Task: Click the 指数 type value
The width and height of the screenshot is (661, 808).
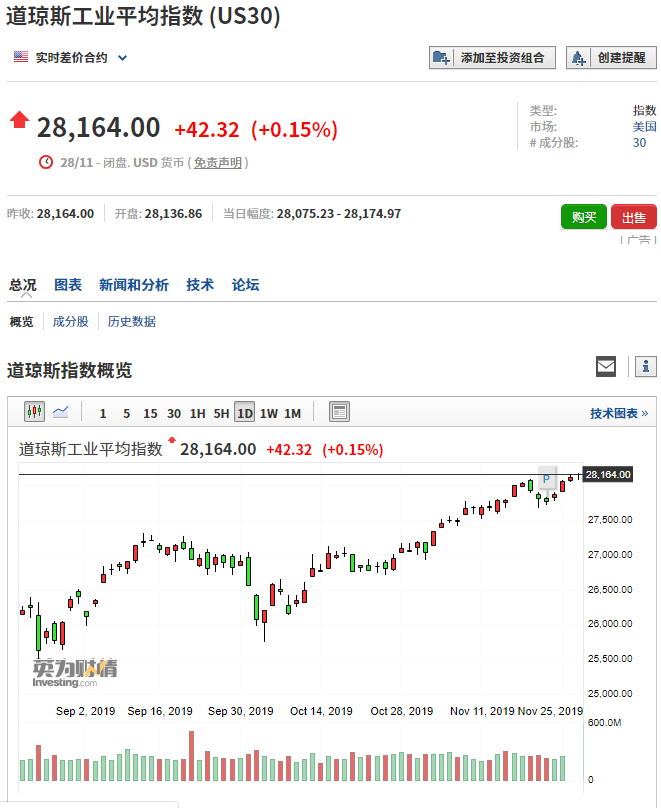Action: 645,110
